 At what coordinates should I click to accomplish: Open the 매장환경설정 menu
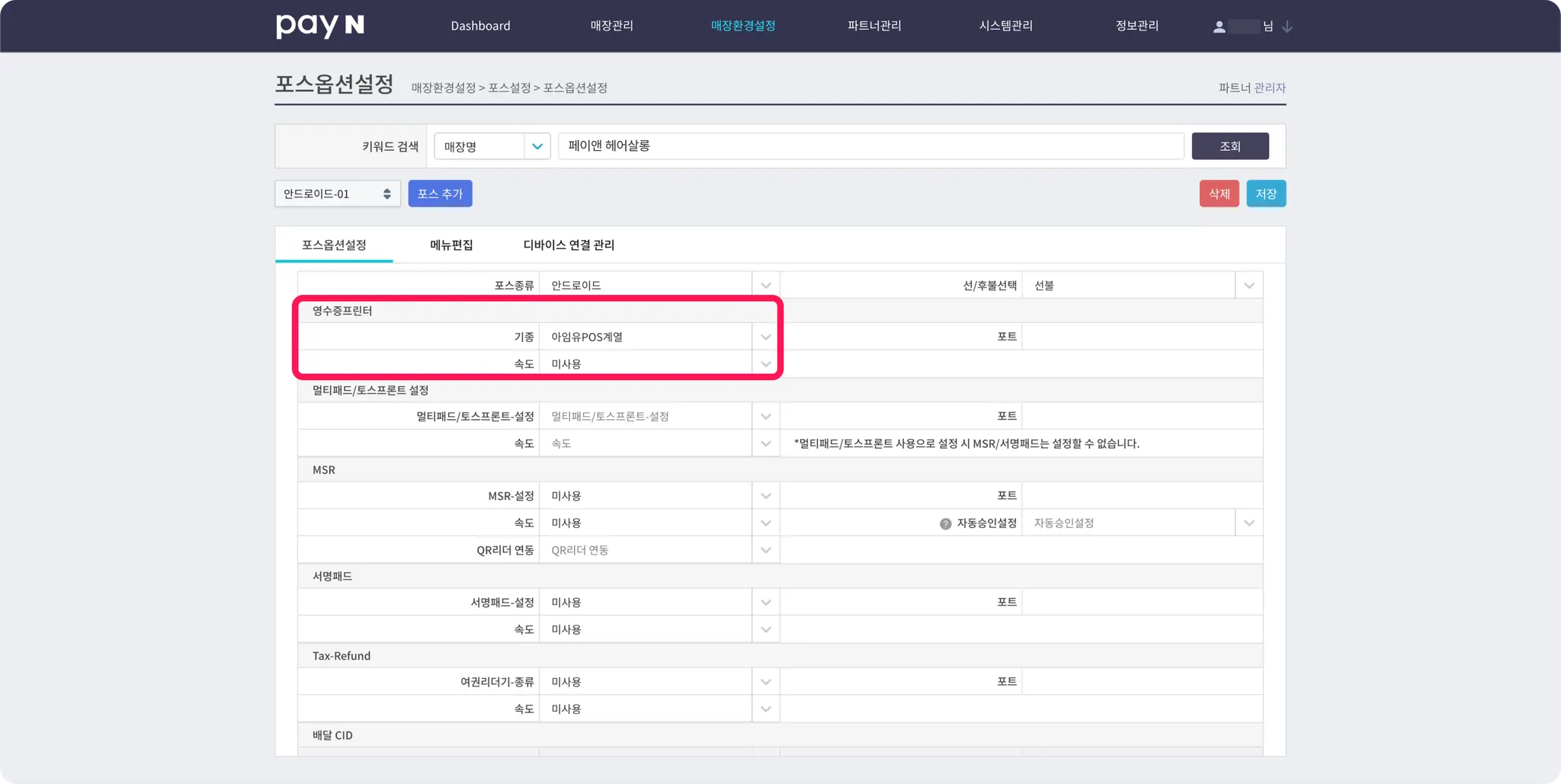(743, 26)
